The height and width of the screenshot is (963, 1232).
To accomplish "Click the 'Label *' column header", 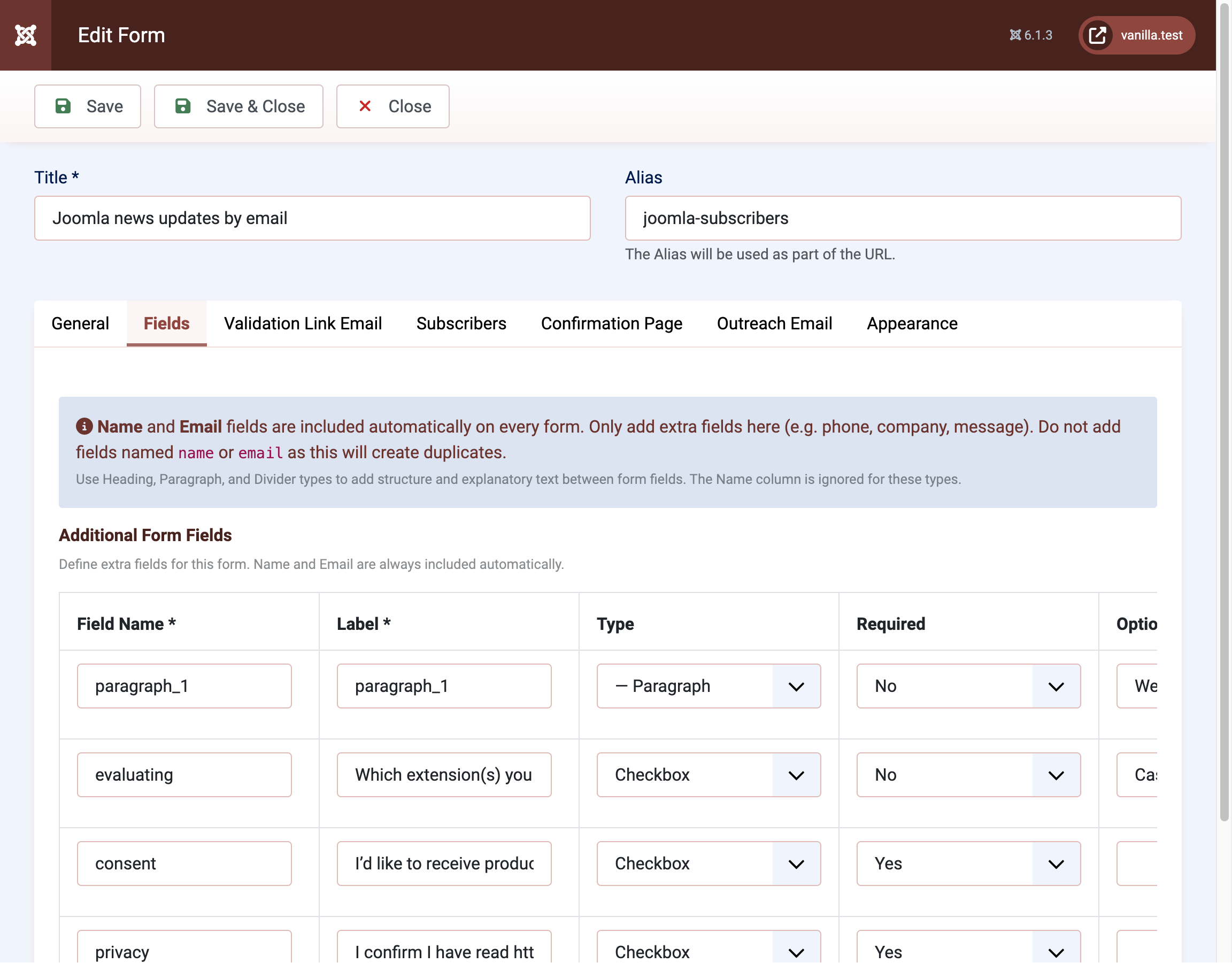I will coord(364,623).
